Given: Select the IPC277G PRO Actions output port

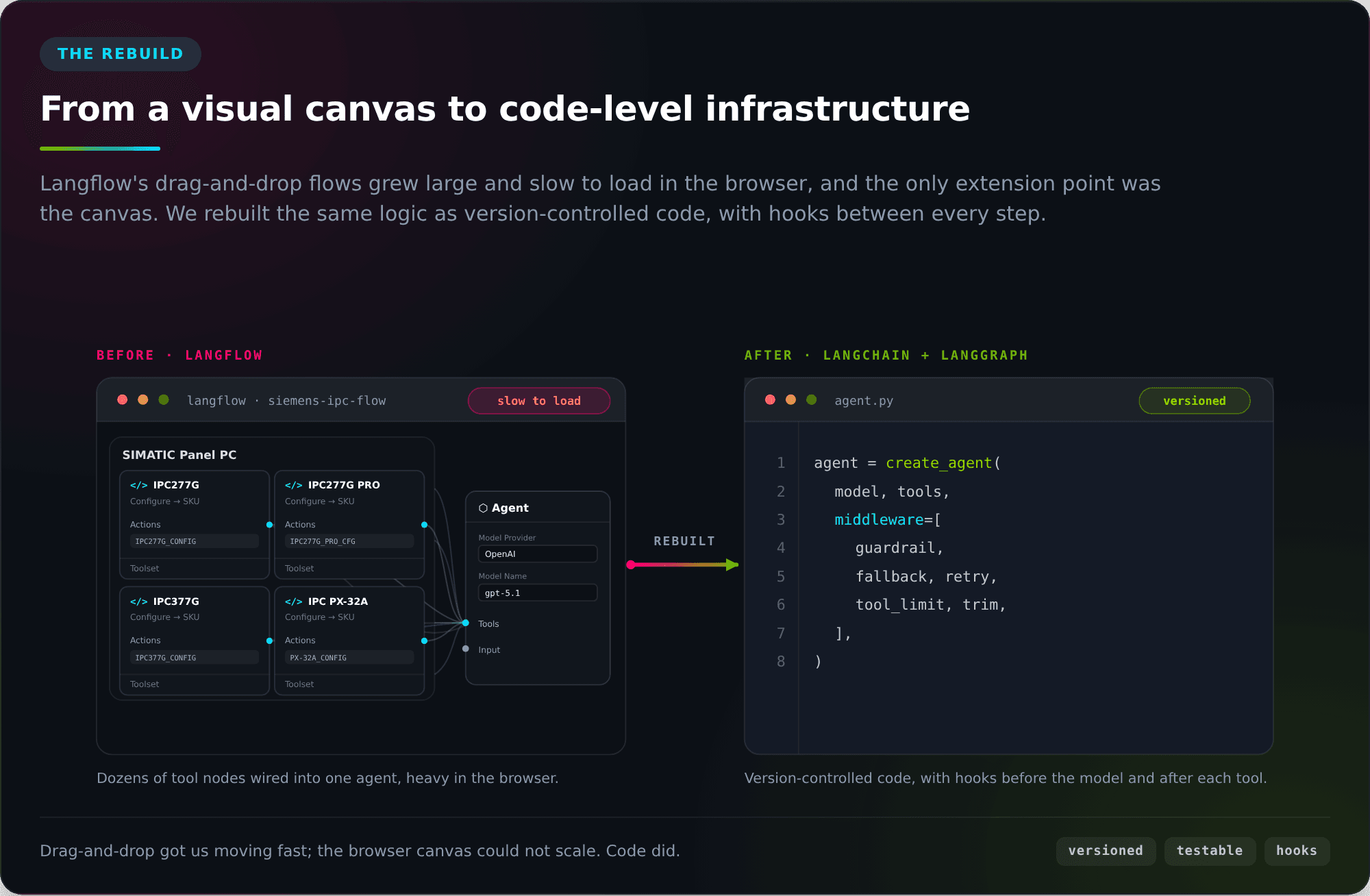Looking at the screenshot, I should [x=424, y=525].
